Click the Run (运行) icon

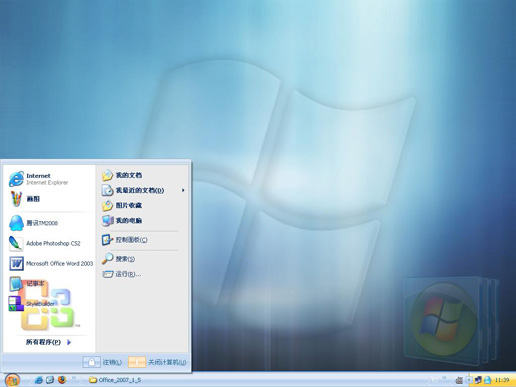(108, 274)
